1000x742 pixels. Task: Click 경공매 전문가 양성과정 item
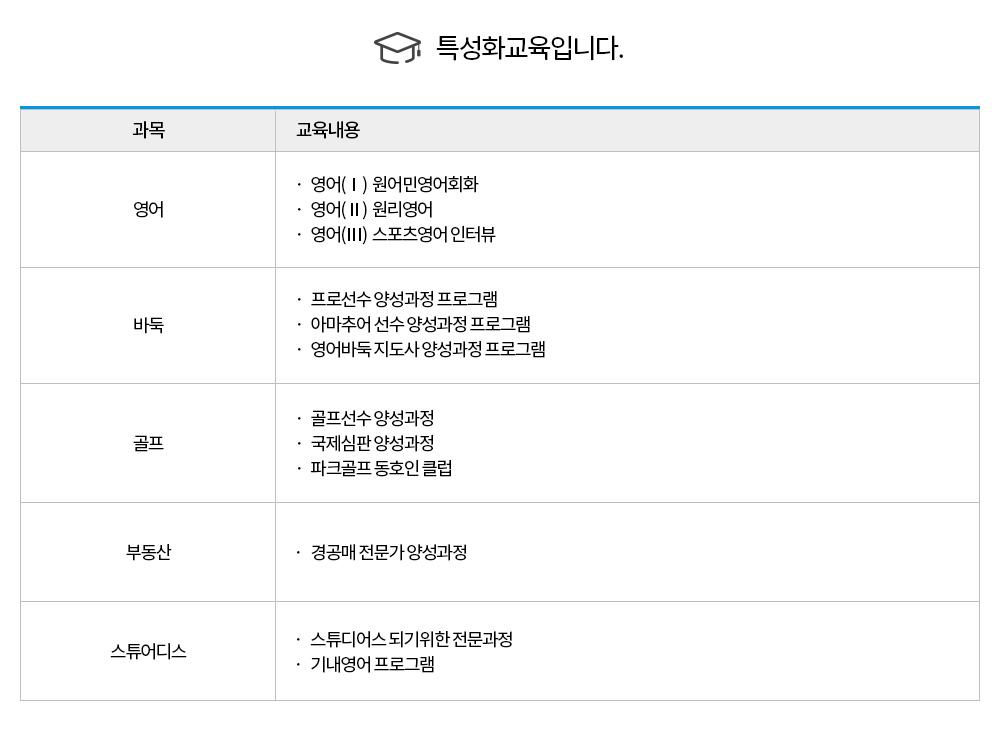click(389, 552)
